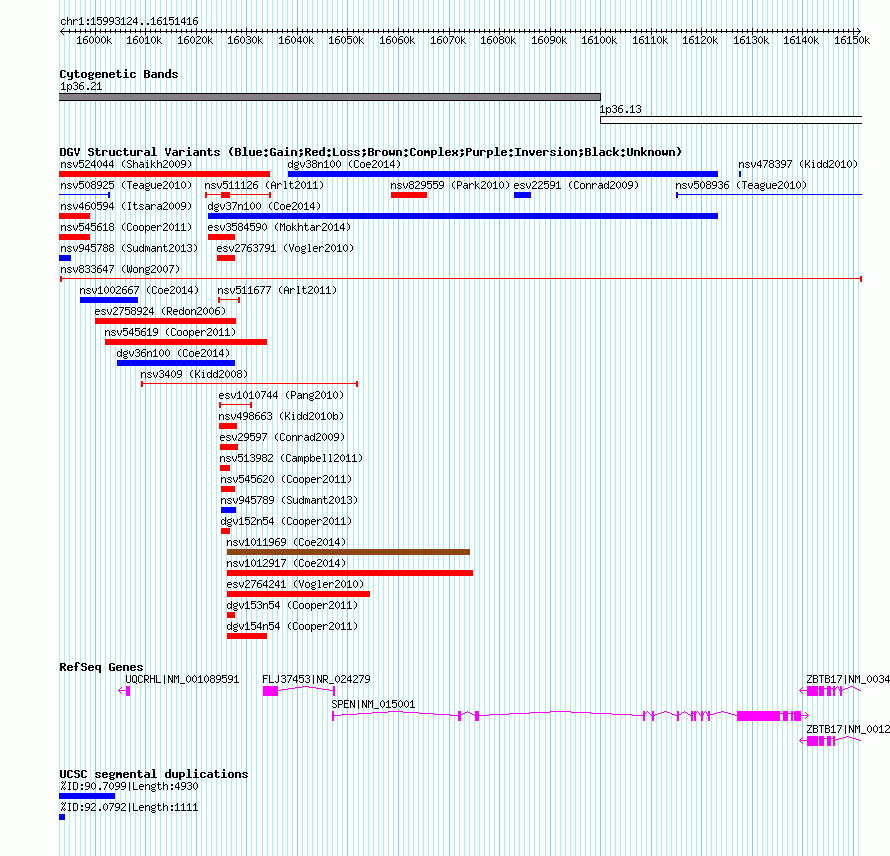This screenshot has height=856, width=890.
Task: Click nsv511677 (Arlt2011) label
Action: coord(277,291)
